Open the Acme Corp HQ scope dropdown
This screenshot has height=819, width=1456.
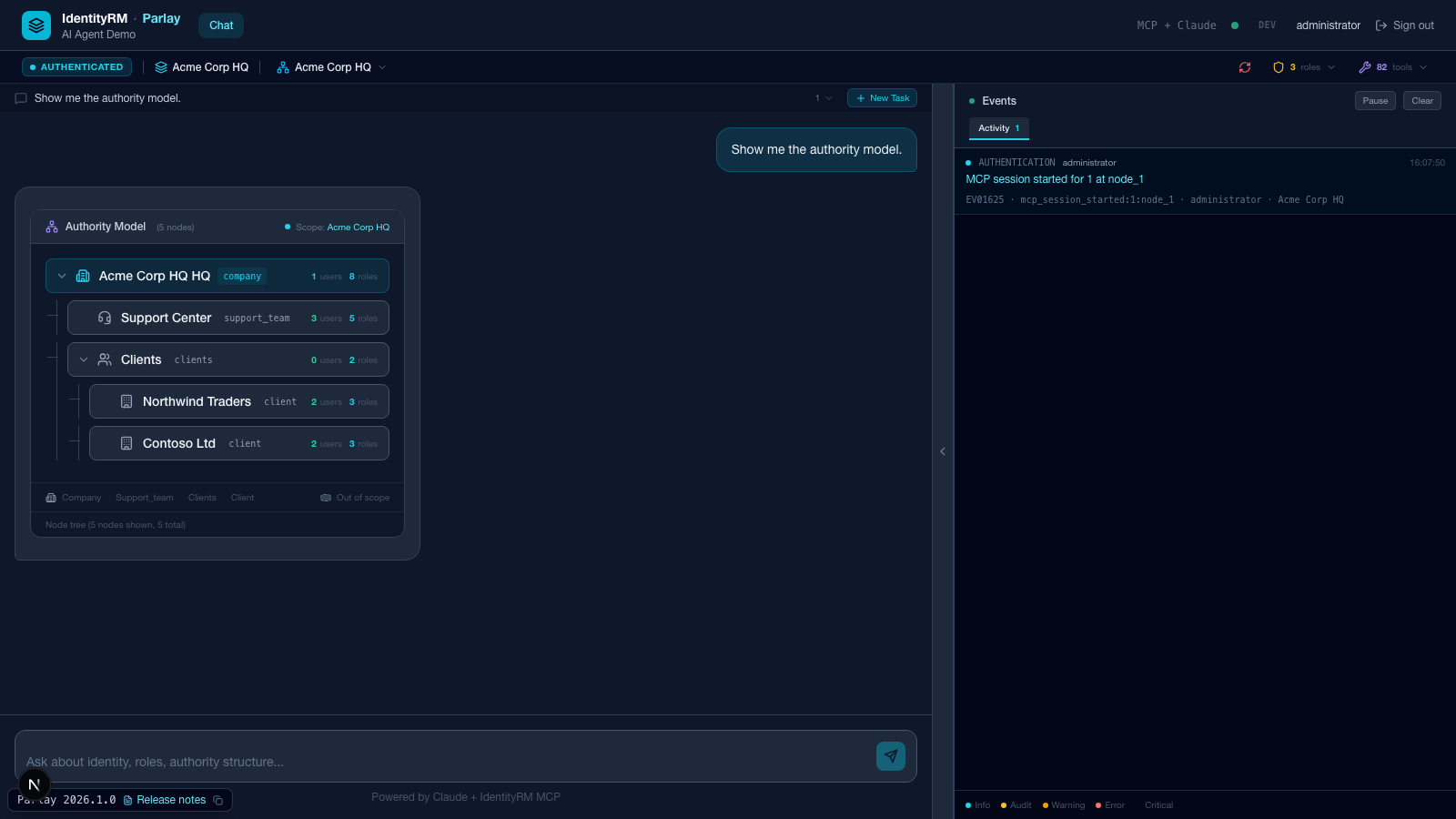[332, 67]
